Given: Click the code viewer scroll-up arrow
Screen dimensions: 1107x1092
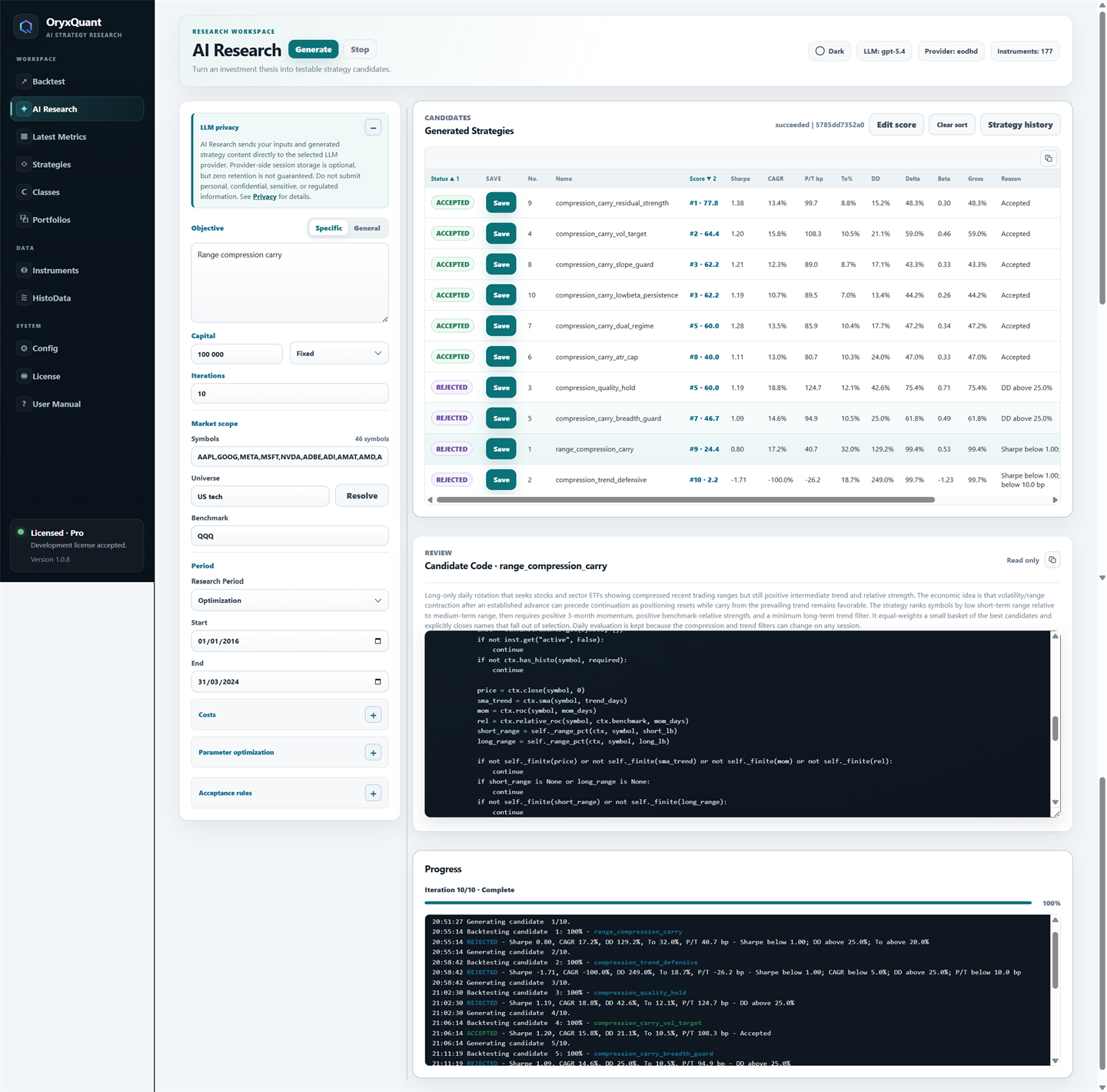Looking at the screenshot, I should tap(1055, 637).
